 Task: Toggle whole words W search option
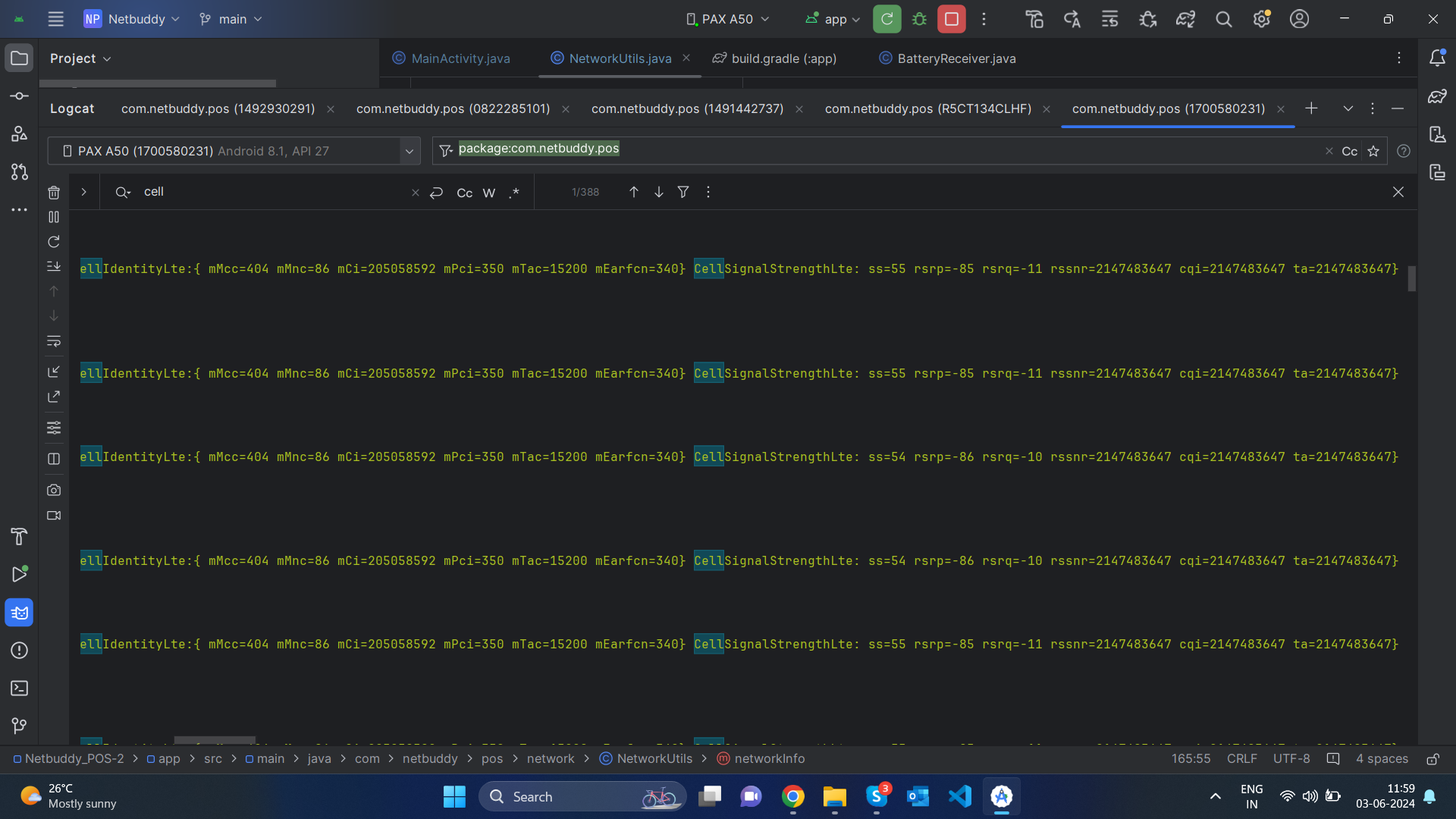[x=489, y=193]
